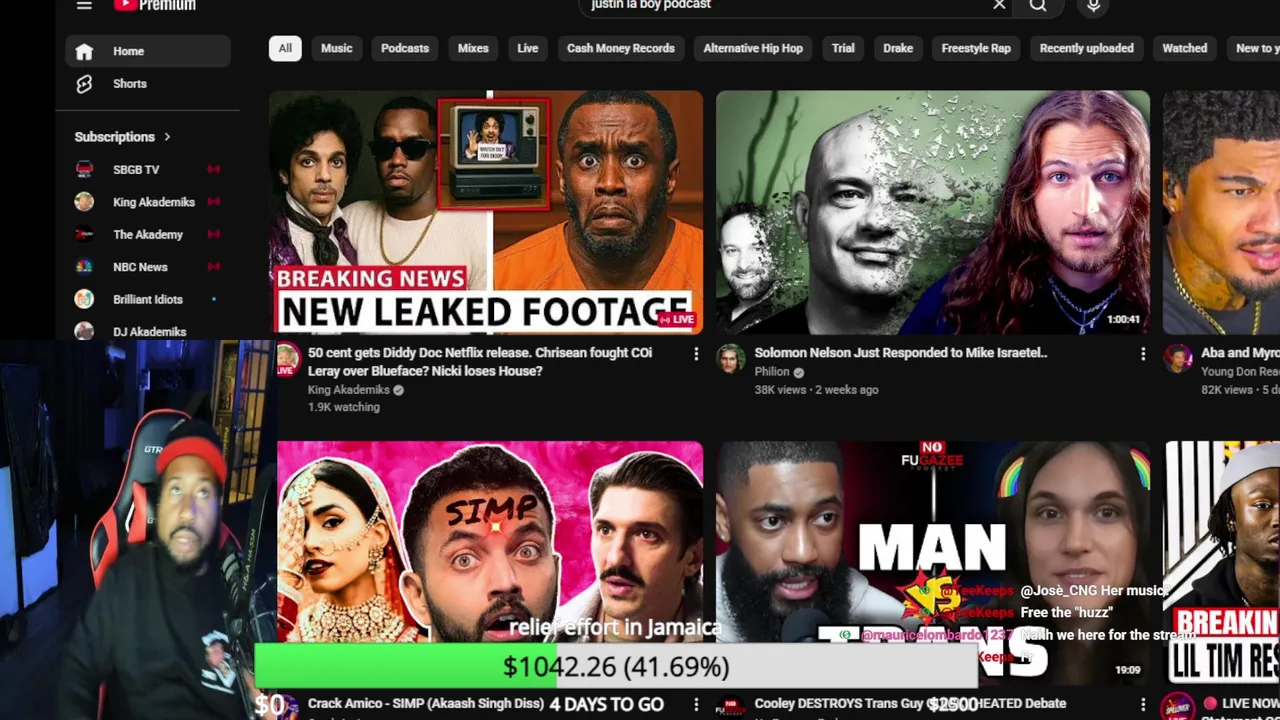Open NBC News subscription channel
The image size is (1280, 720).
coord(148,267)
